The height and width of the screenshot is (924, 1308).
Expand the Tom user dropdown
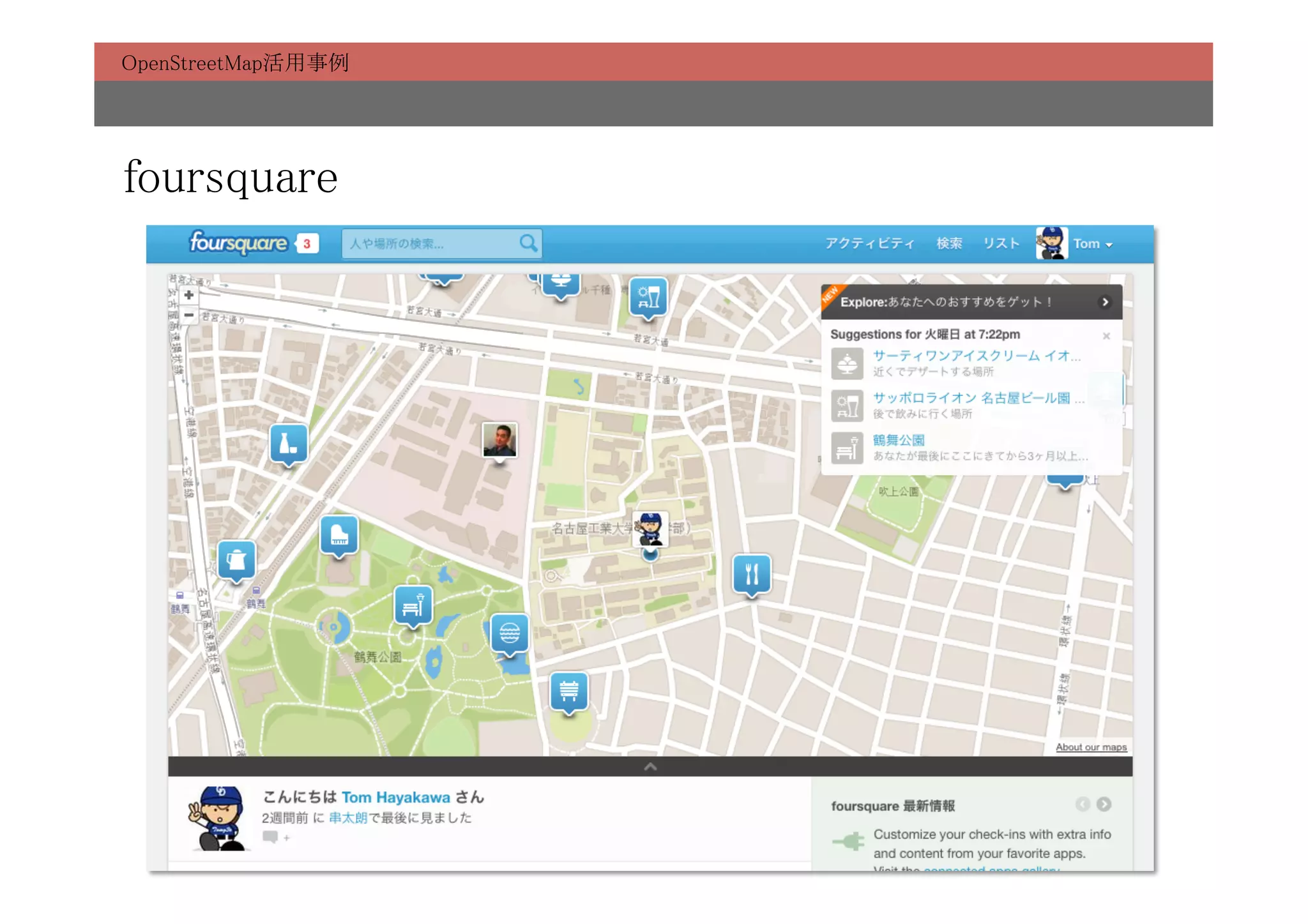(x=1093, y=244)
